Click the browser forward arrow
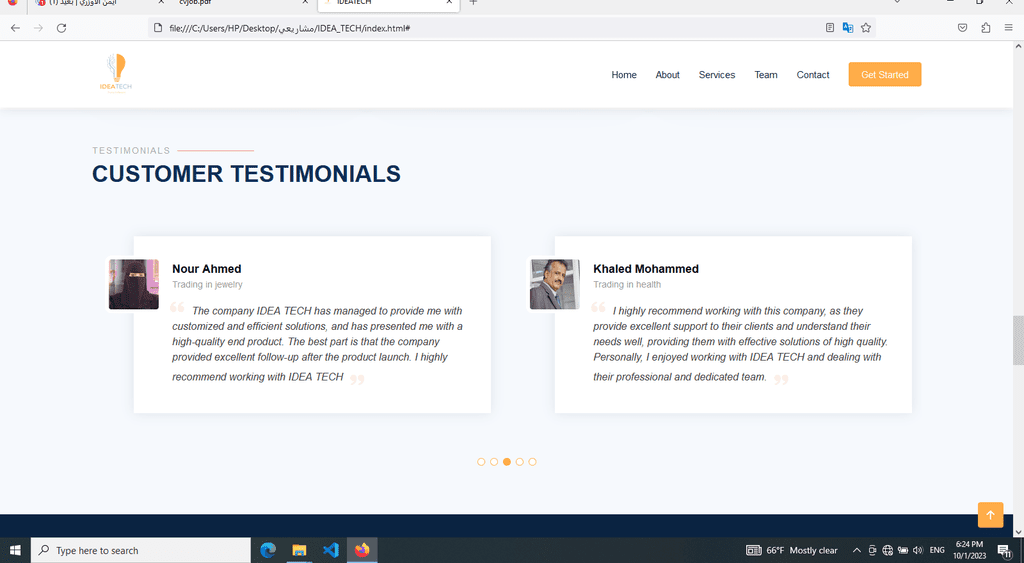The height and width of the screenshot is (563, 1024). coord(39,28)
